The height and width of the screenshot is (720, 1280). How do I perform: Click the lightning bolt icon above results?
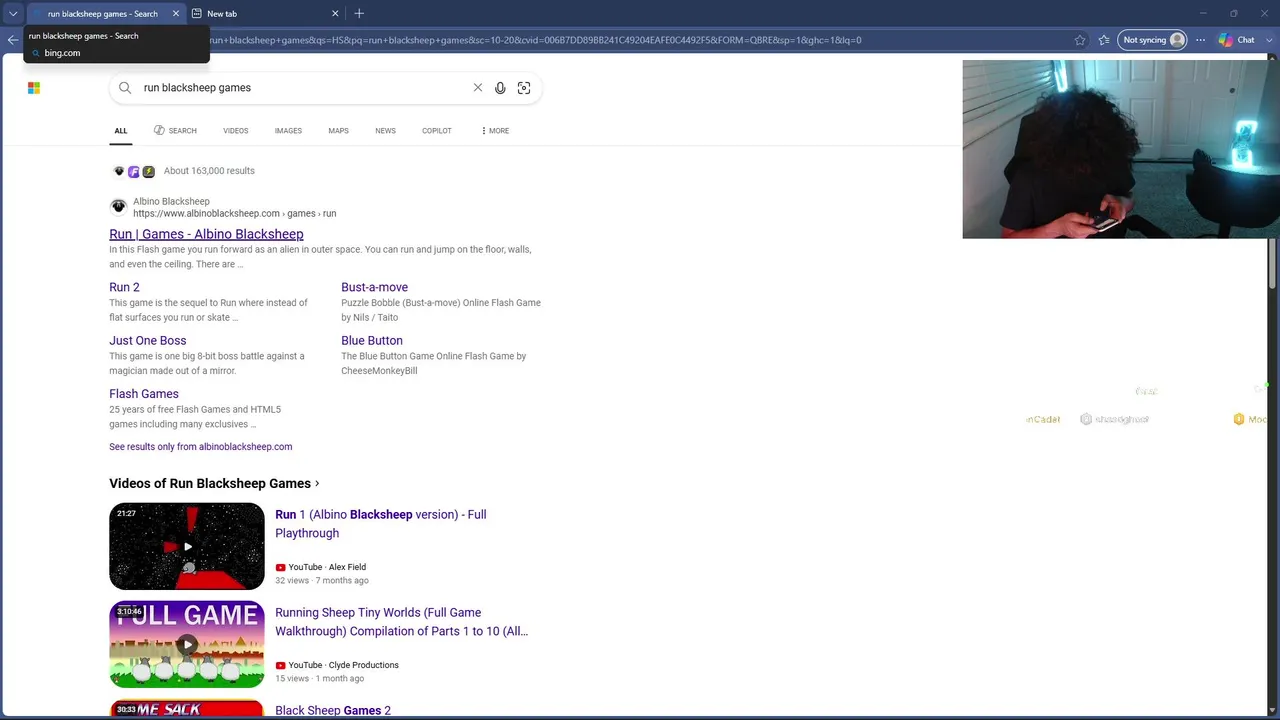149,172
